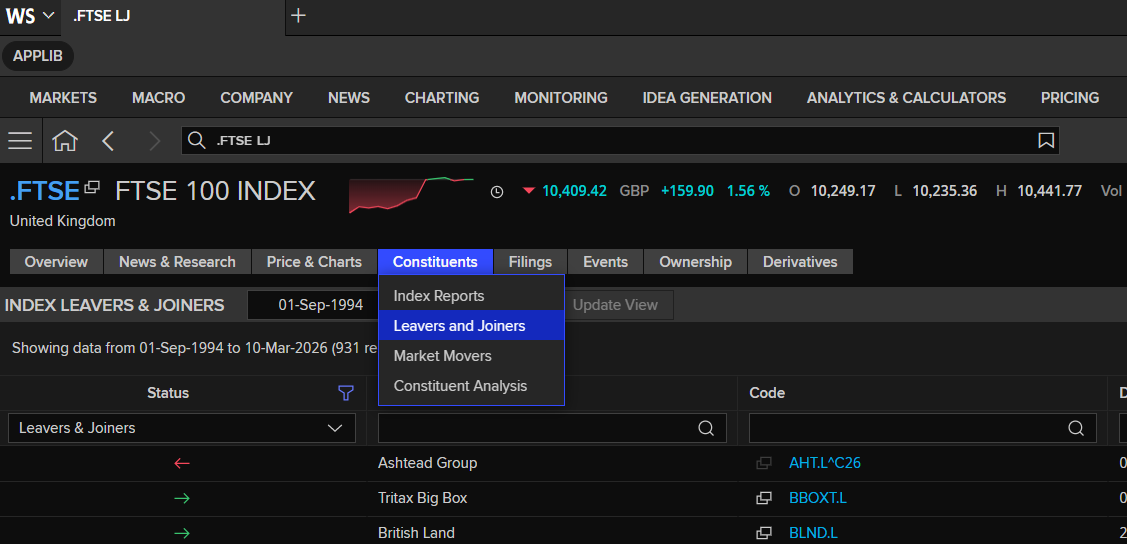This screenshot has height=544, width=1127.
Task: Click the Ashtead Group name cell
Action: tap(428, 464)
